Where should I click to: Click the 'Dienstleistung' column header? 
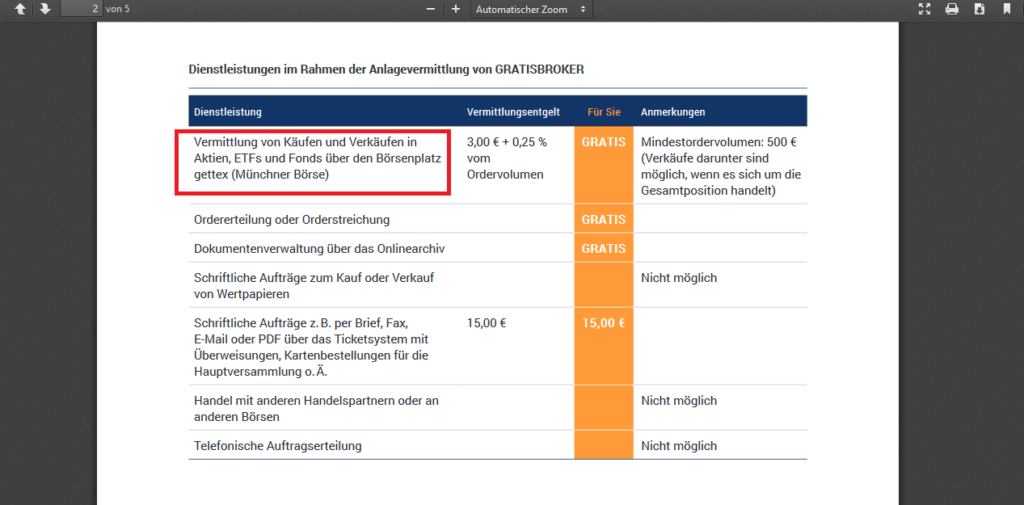pos(228,112)
